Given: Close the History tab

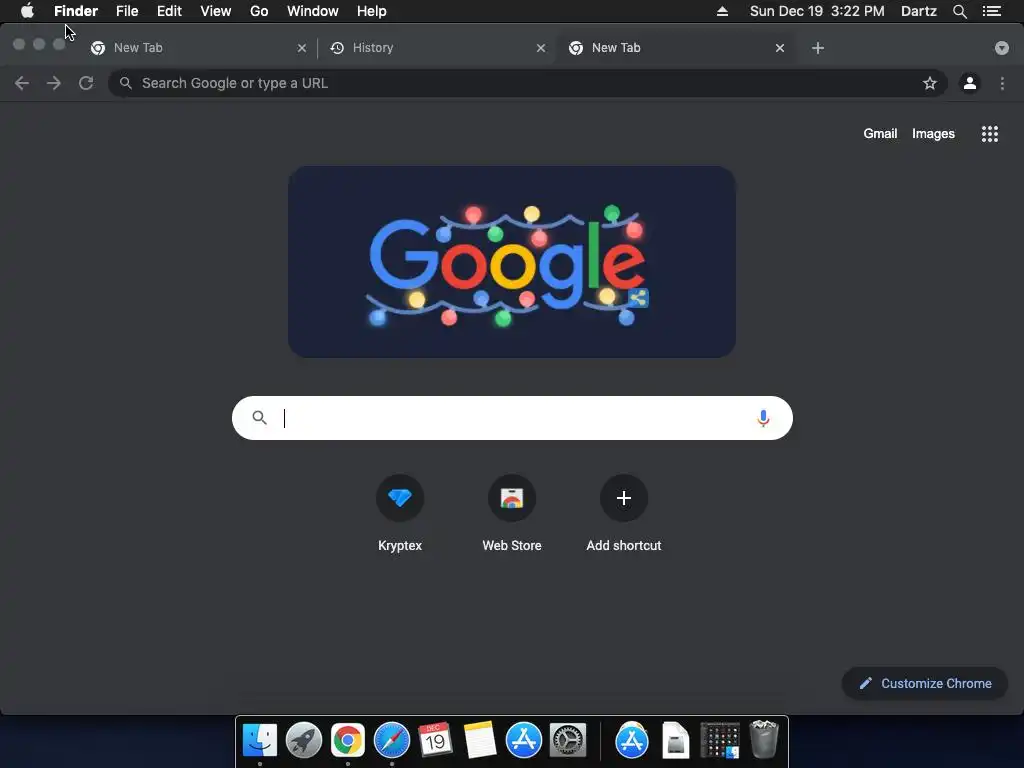Looking at the screenshot, I should 541,48.
